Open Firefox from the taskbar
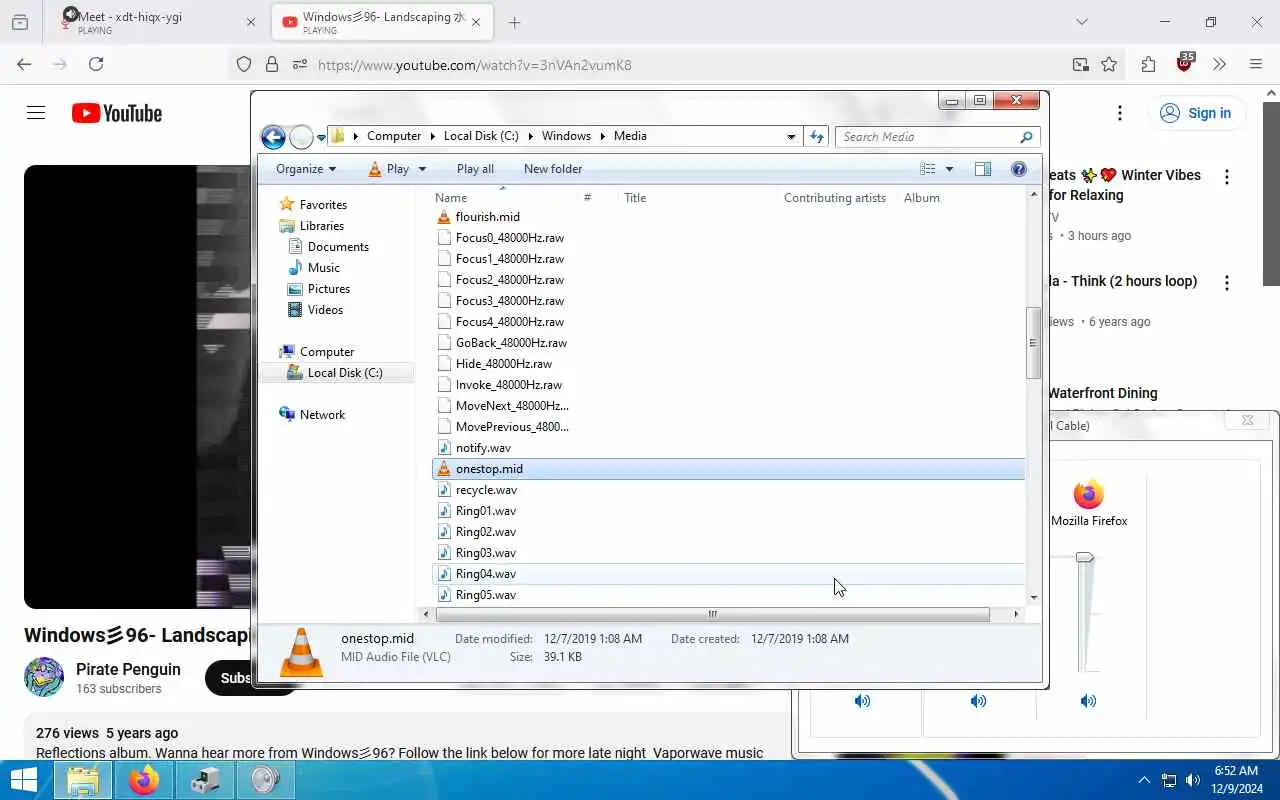Image resolution: width=1280 pixels, height=800 pixels. (144, 780)
